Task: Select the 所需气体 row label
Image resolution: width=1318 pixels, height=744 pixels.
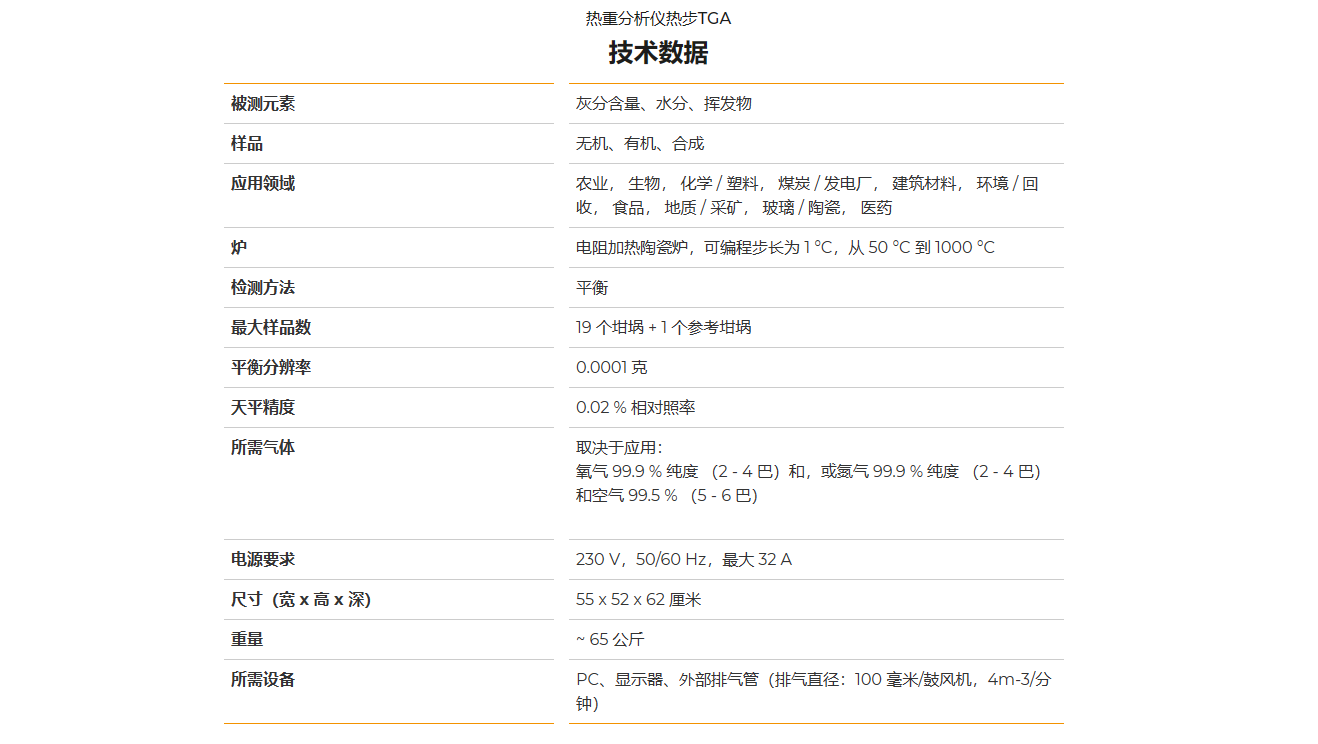Action: click(263, 448)
